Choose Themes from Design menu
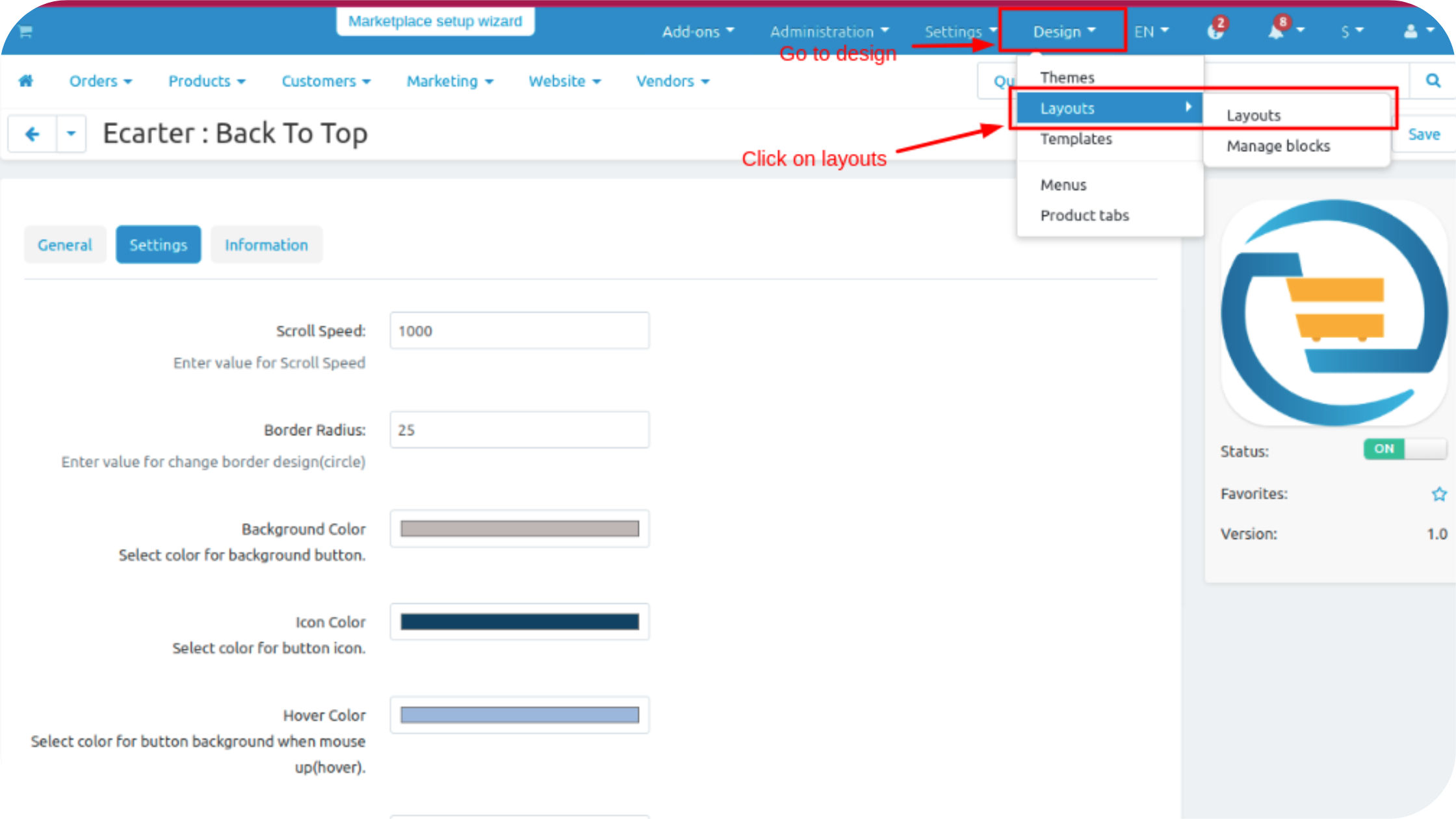This screenshot has height=819, width=1456. (1067, 77)
